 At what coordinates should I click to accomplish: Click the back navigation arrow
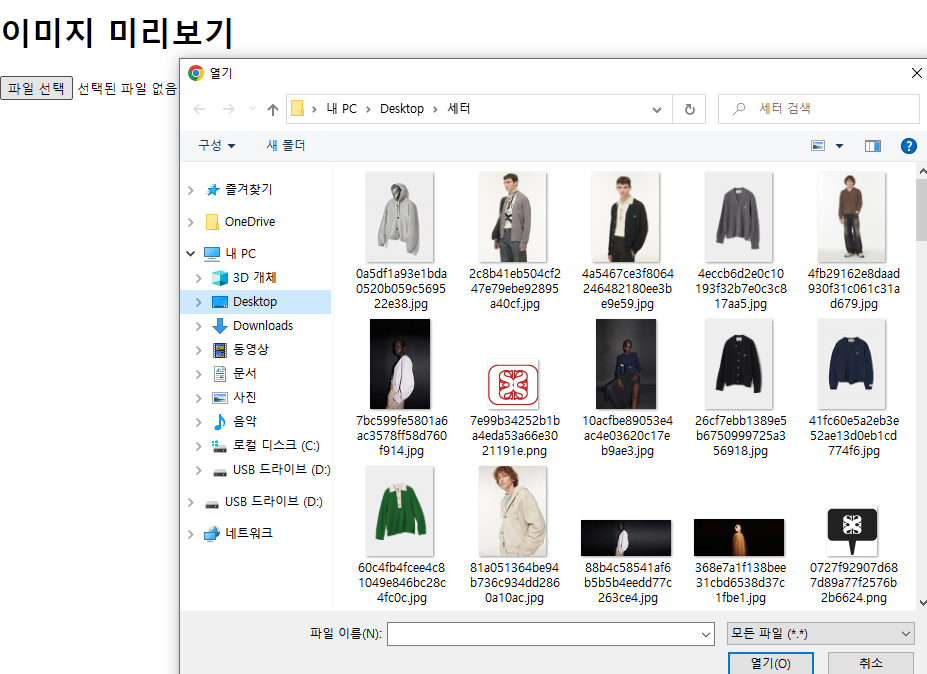click(199, 109)
